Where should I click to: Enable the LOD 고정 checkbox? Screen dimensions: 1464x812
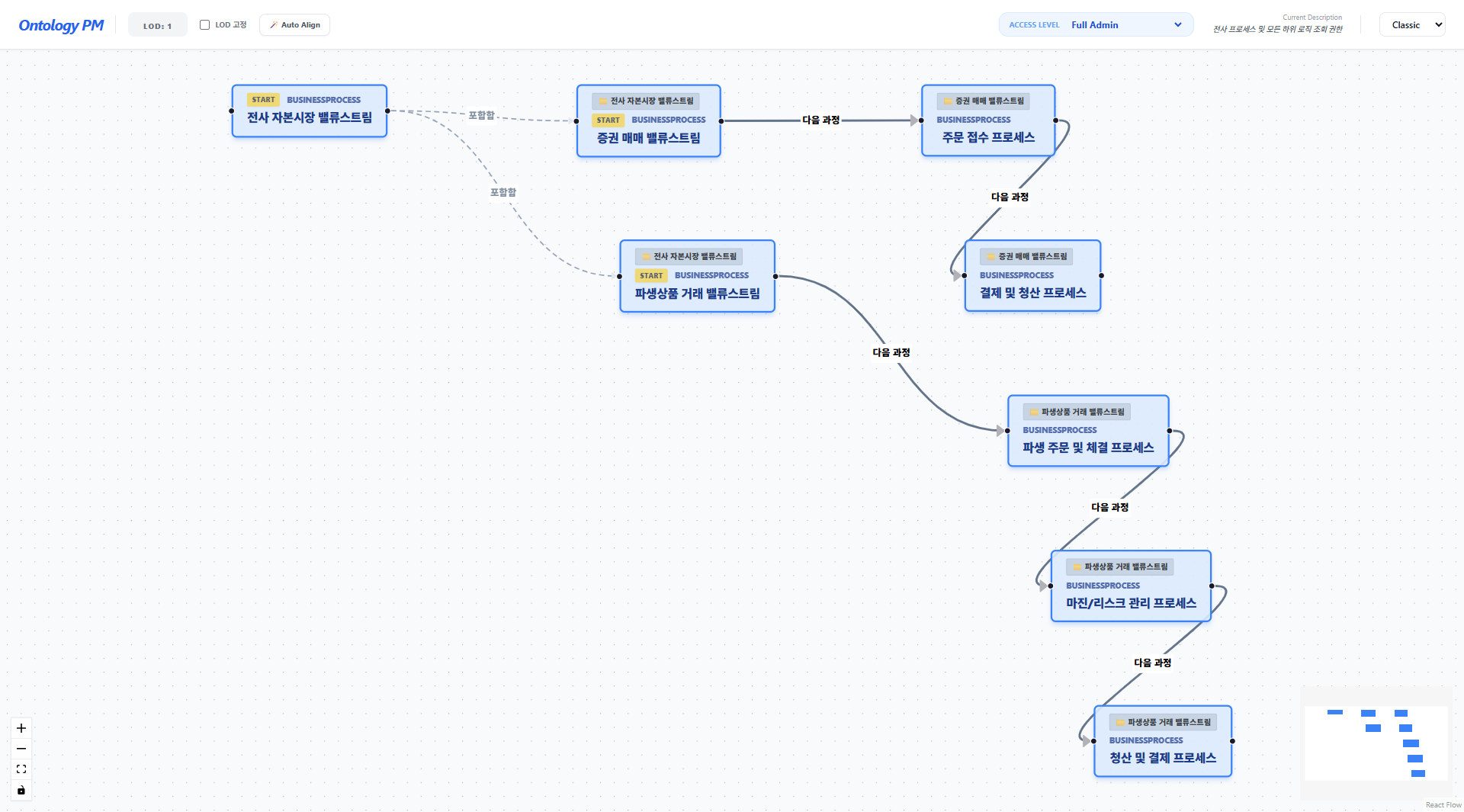coord(204,25)
